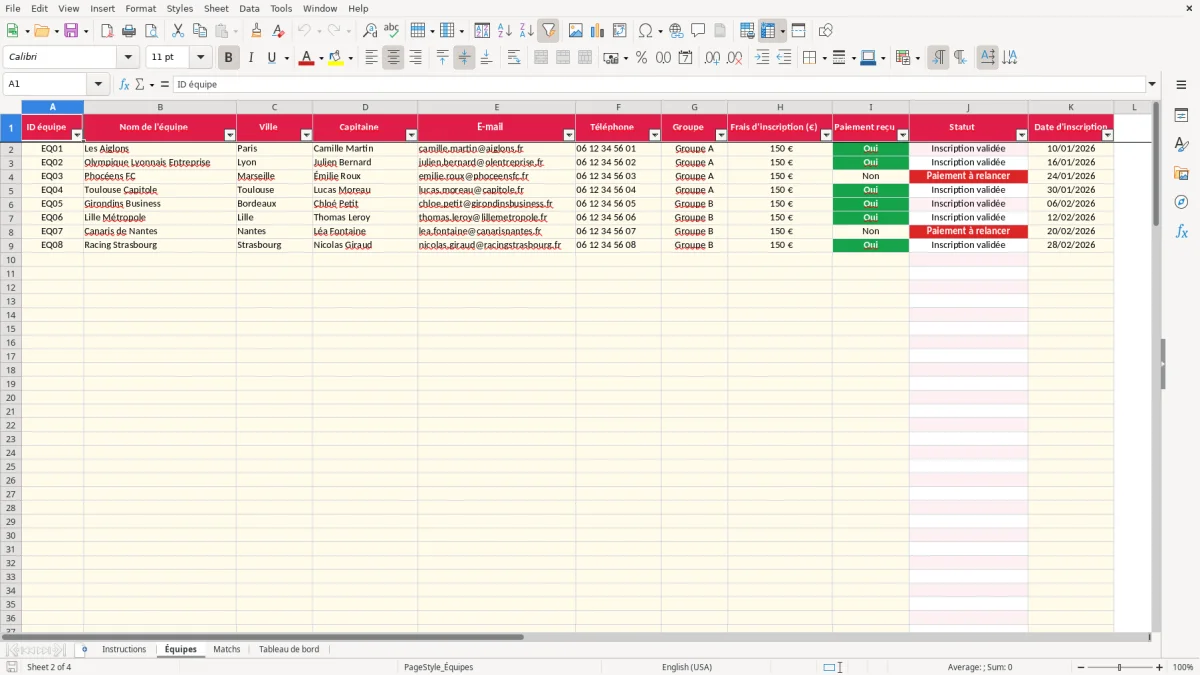Switch to the Instructions sheet tab
The height and width of the screenshot is (675, 1200).
[124, 649]
